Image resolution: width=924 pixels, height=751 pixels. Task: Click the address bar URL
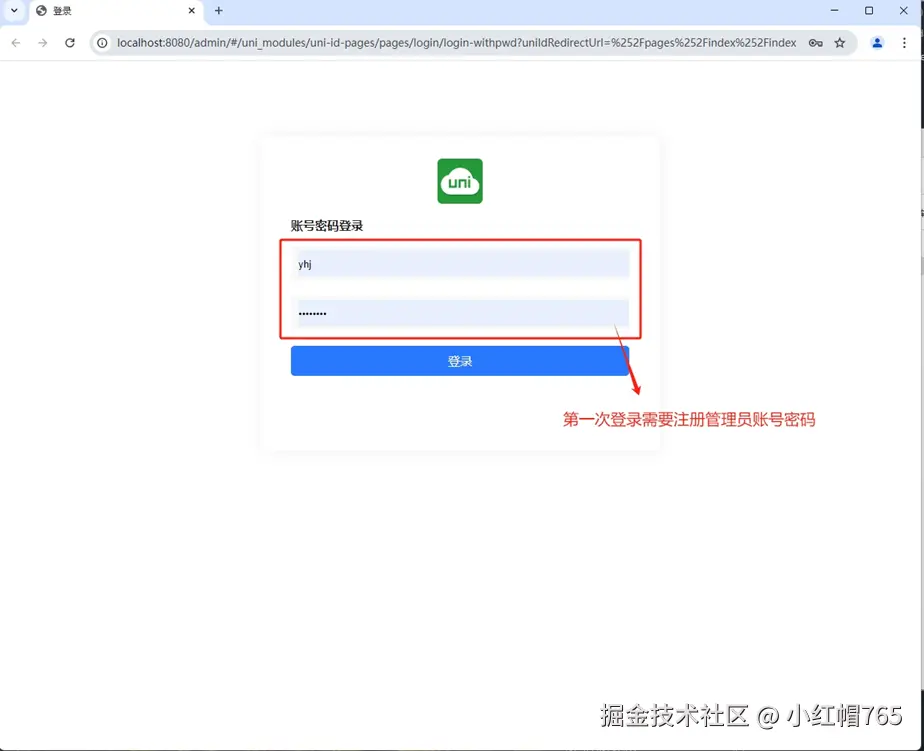[457, 42]
